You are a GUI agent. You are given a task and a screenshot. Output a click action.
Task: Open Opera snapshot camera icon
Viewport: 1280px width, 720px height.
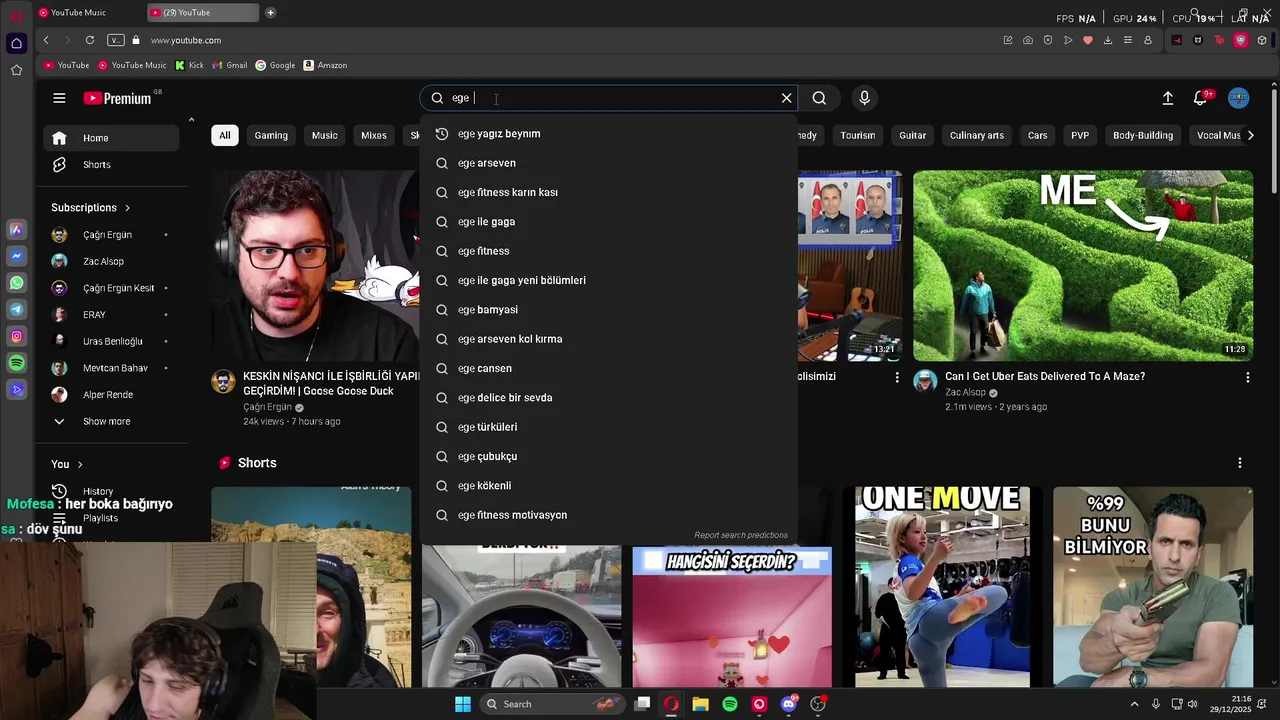(1028, 40)
